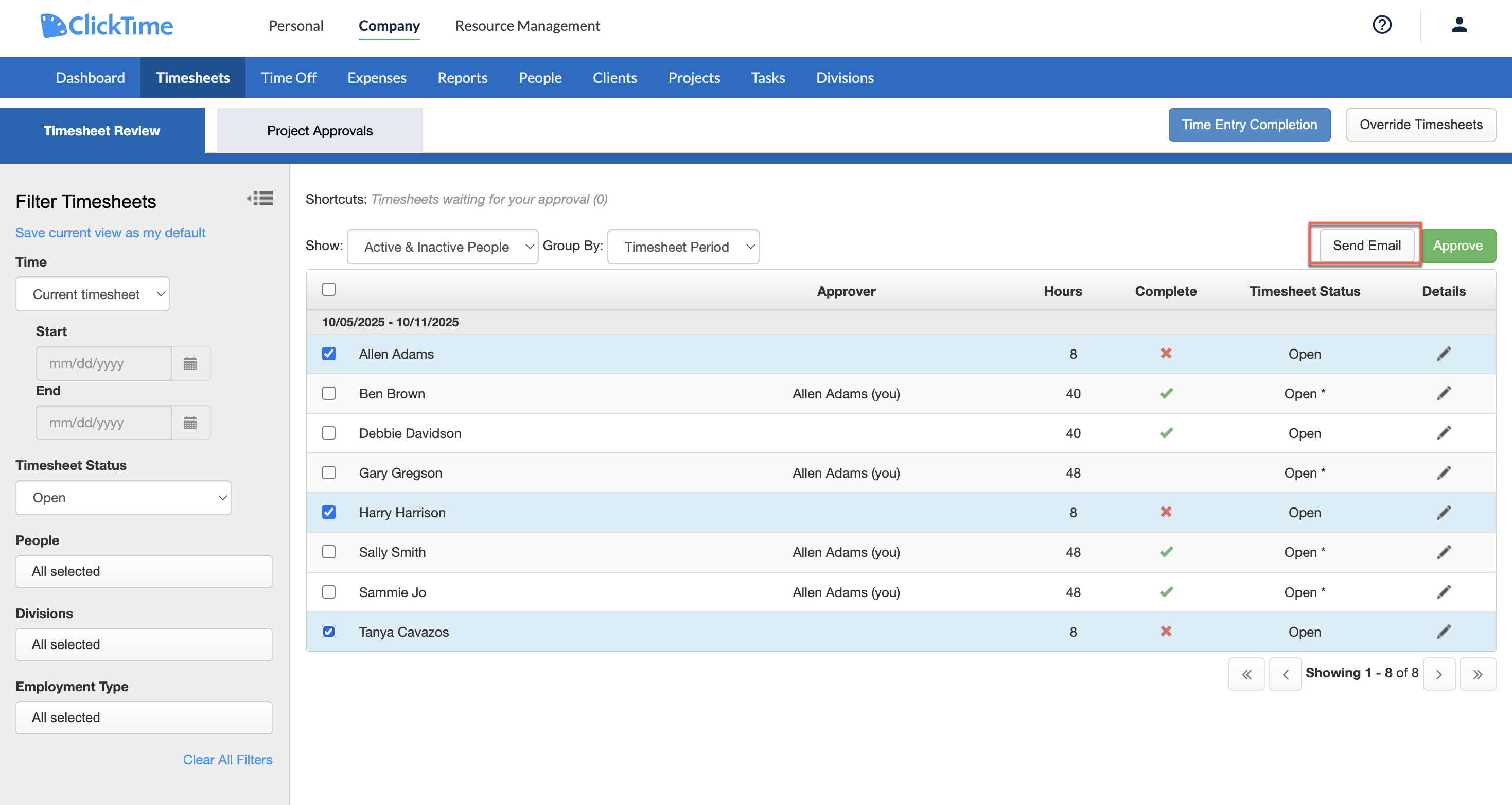Viewport: 1512px width, 805px height.
Task: Check the Ben Brown row checkbox
Action: [329, 393]
